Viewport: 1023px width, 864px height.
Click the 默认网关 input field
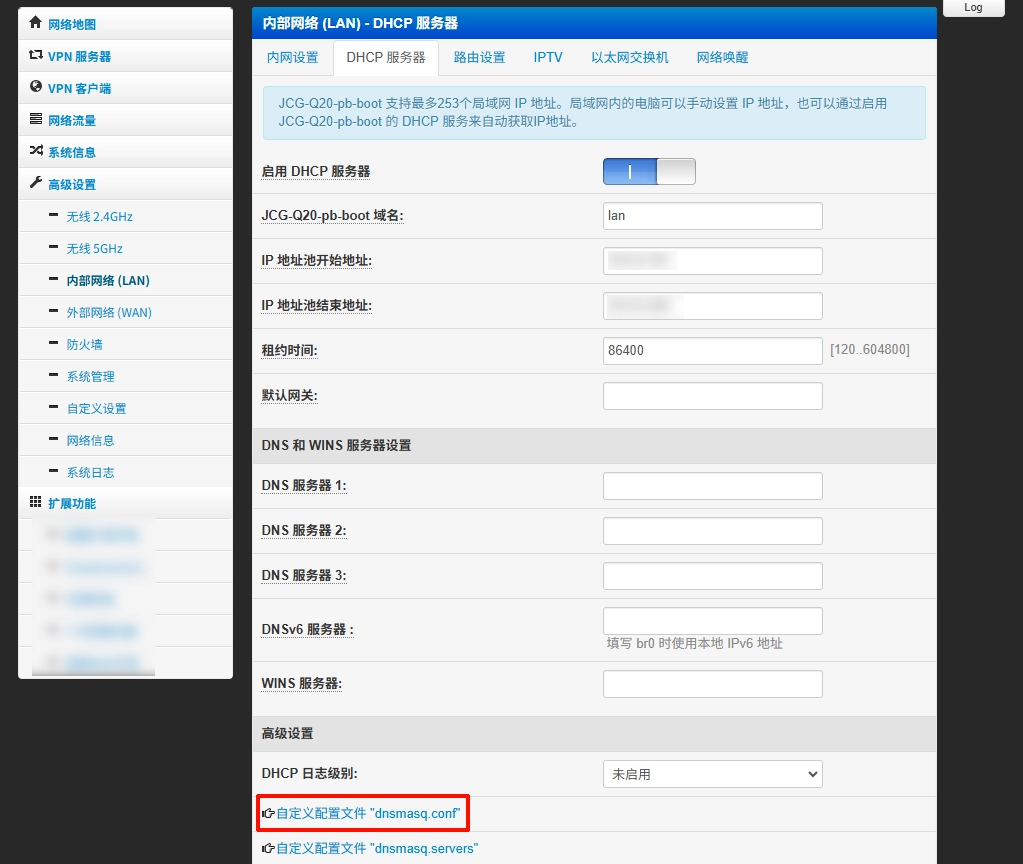tap(712, 395)
